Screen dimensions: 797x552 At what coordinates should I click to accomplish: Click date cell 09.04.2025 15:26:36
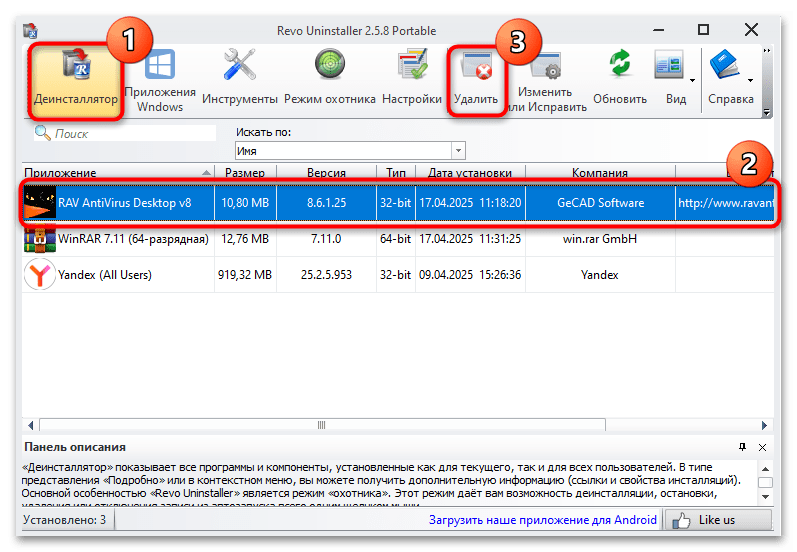point(470,274)
